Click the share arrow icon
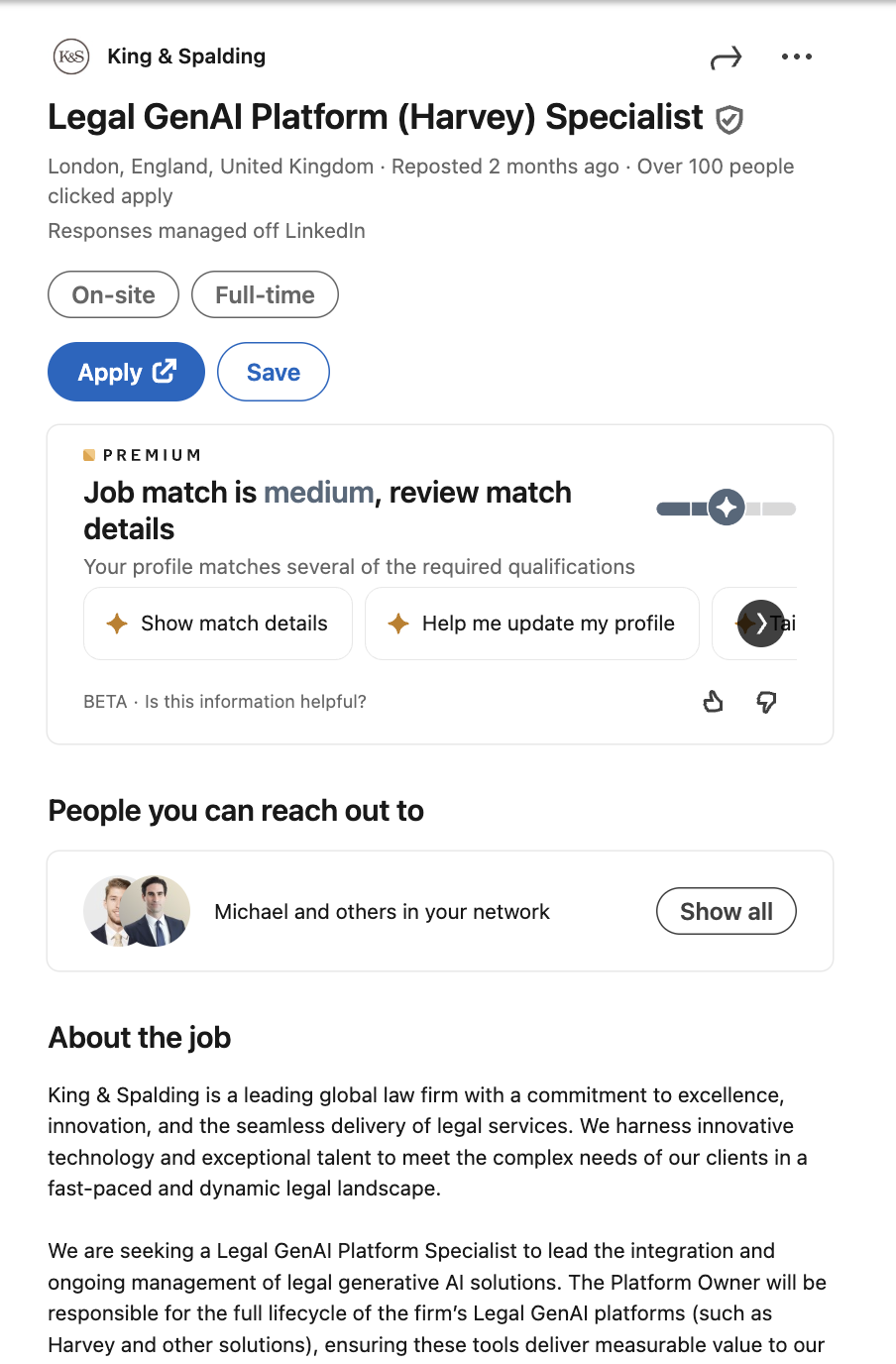Screen dimensions: 896x1364 [726, 58]
